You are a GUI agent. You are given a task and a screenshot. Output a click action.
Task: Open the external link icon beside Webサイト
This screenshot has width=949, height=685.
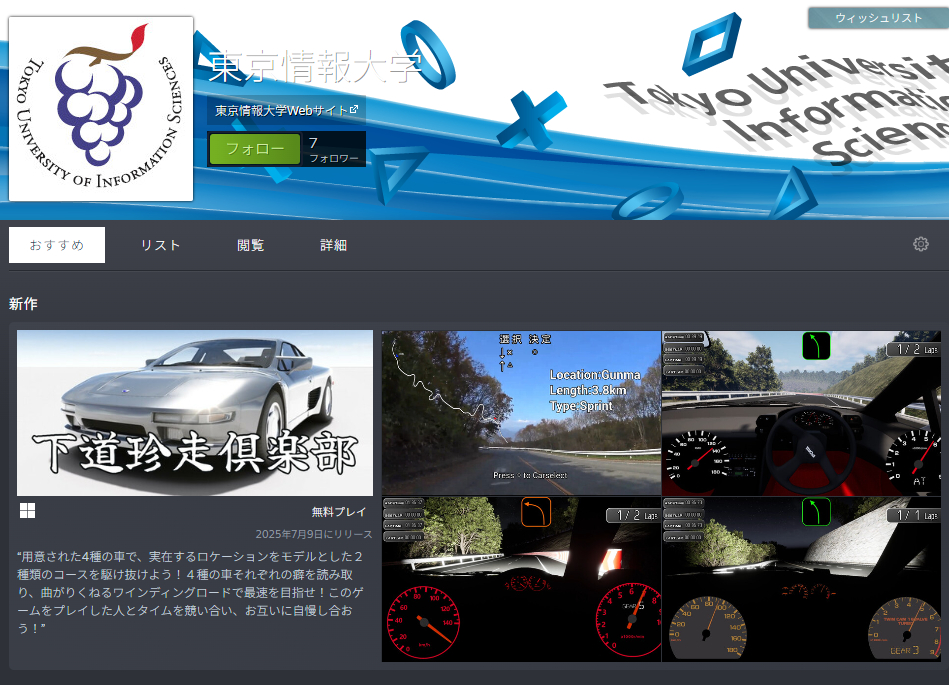354,110
